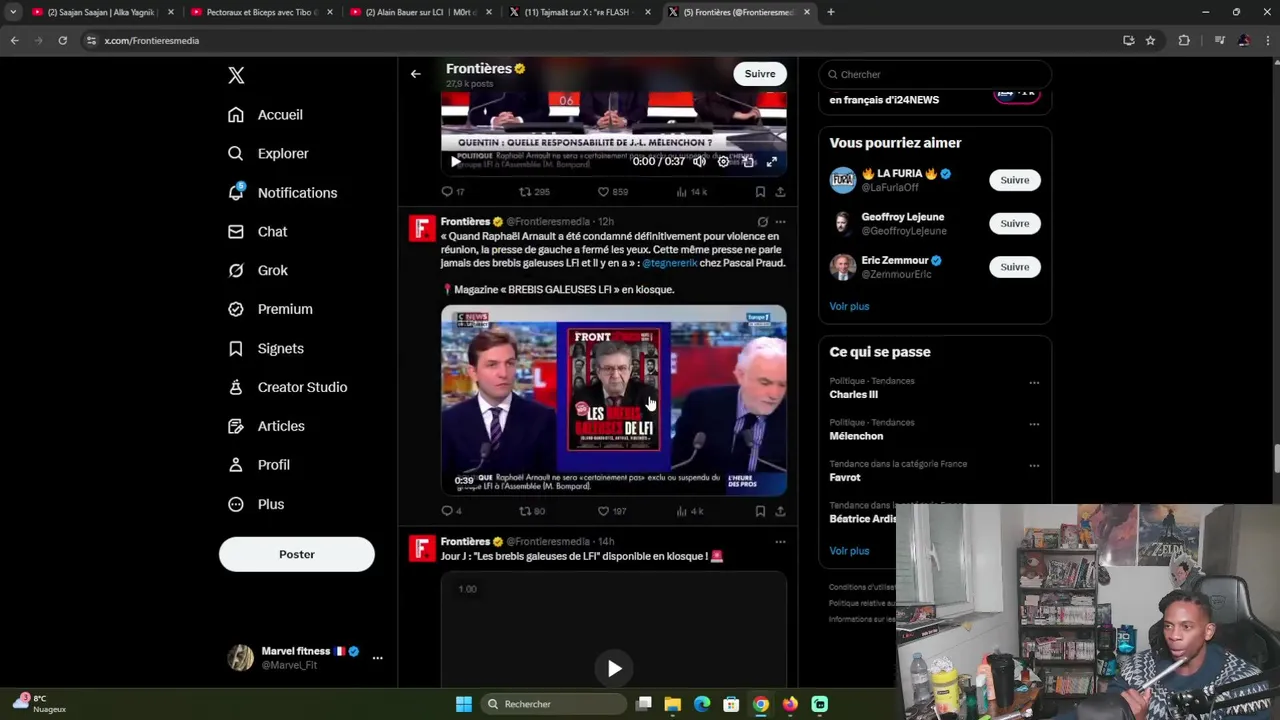This screenshot has width=1280, height=720.
Task: Share the post with 859 likes
Action: [780, 192]
